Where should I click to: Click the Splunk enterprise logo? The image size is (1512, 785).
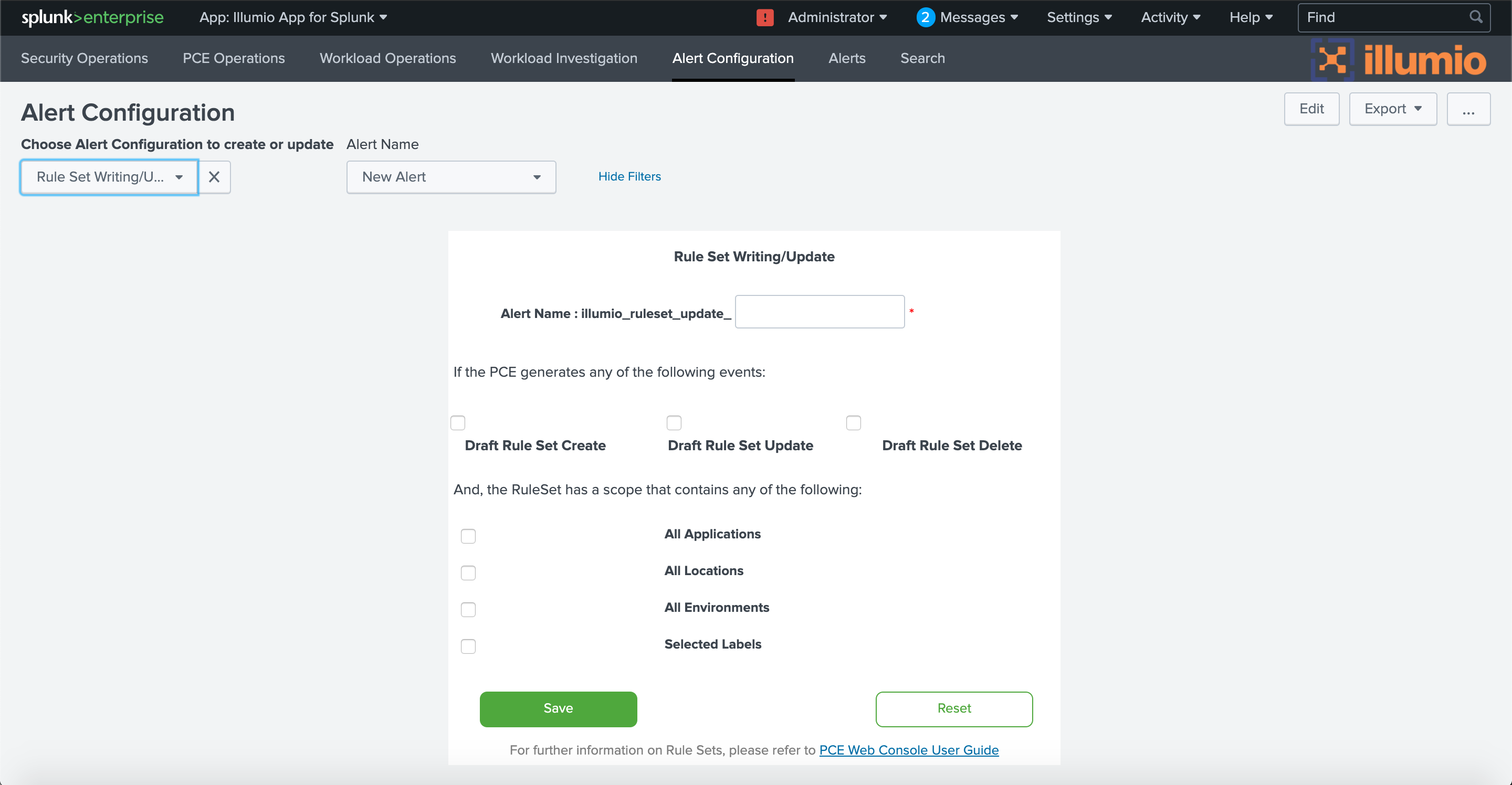pos(93,18)
